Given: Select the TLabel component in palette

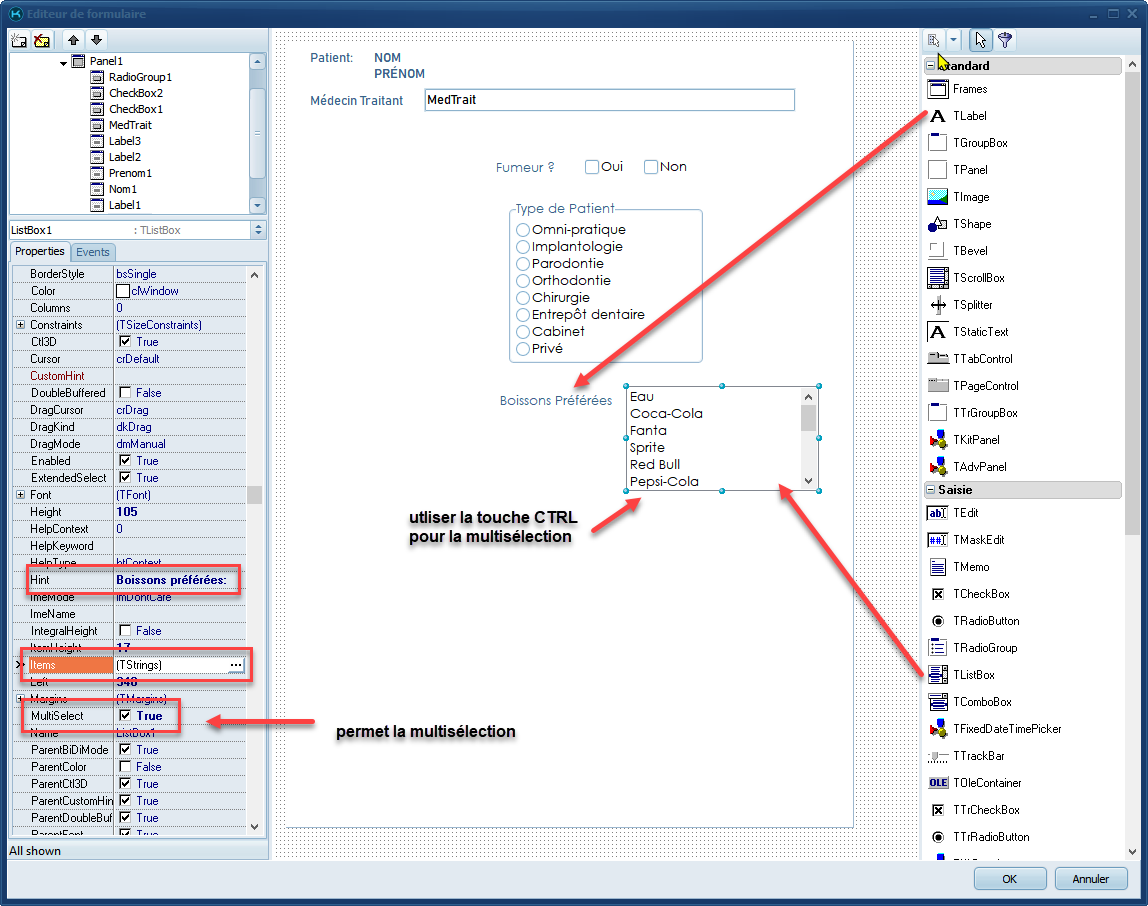Looking at the screenshot, I should click(969, 116).
